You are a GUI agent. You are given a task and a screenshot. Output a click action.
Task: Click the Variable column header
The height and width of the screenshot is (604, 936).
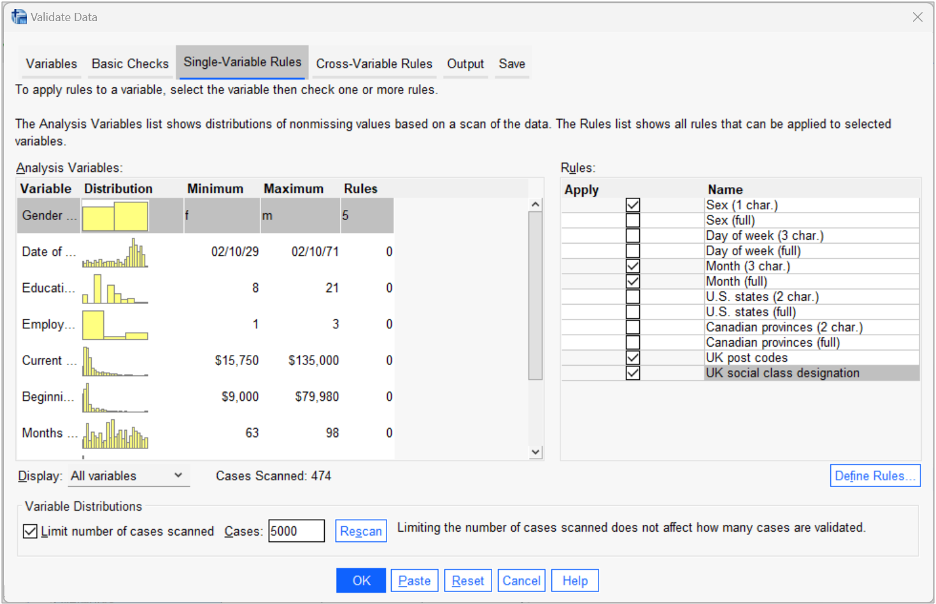click(x=46, y=189)
